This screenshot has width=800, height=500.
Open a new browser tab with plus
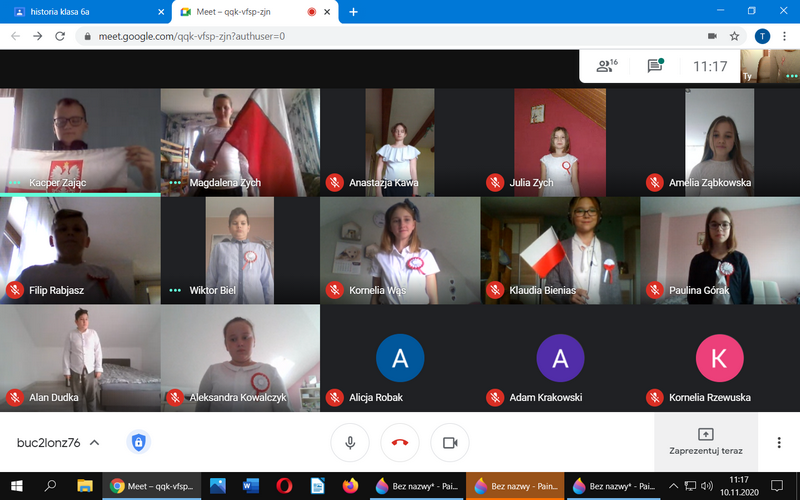tap(353, 12)
